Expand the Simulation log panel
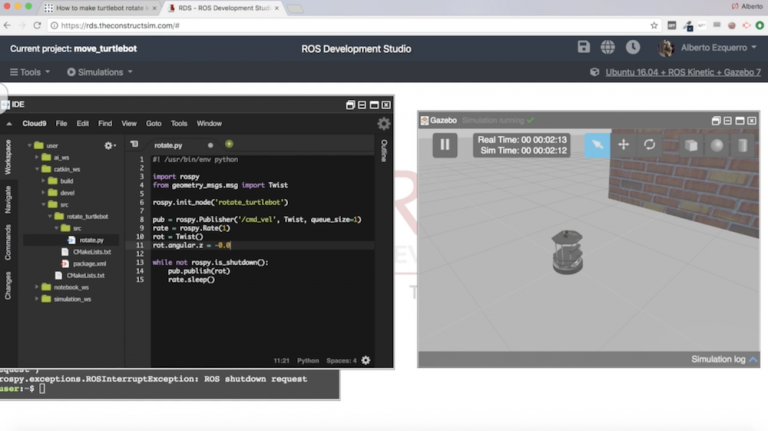 tap(724, 359)
